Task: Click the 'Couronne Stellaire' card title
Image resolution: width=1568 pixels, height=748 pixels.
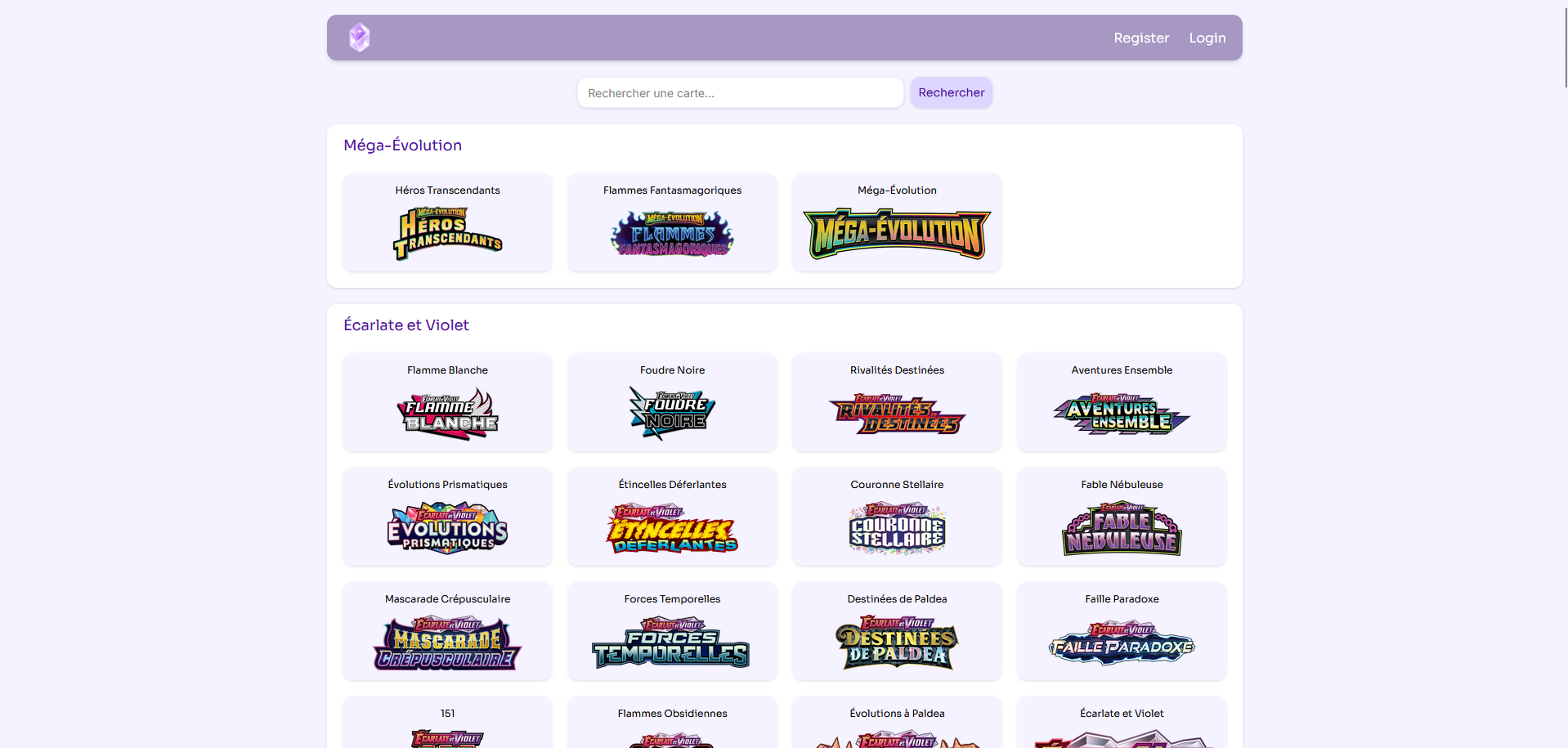Action: [x=897, y=485]
